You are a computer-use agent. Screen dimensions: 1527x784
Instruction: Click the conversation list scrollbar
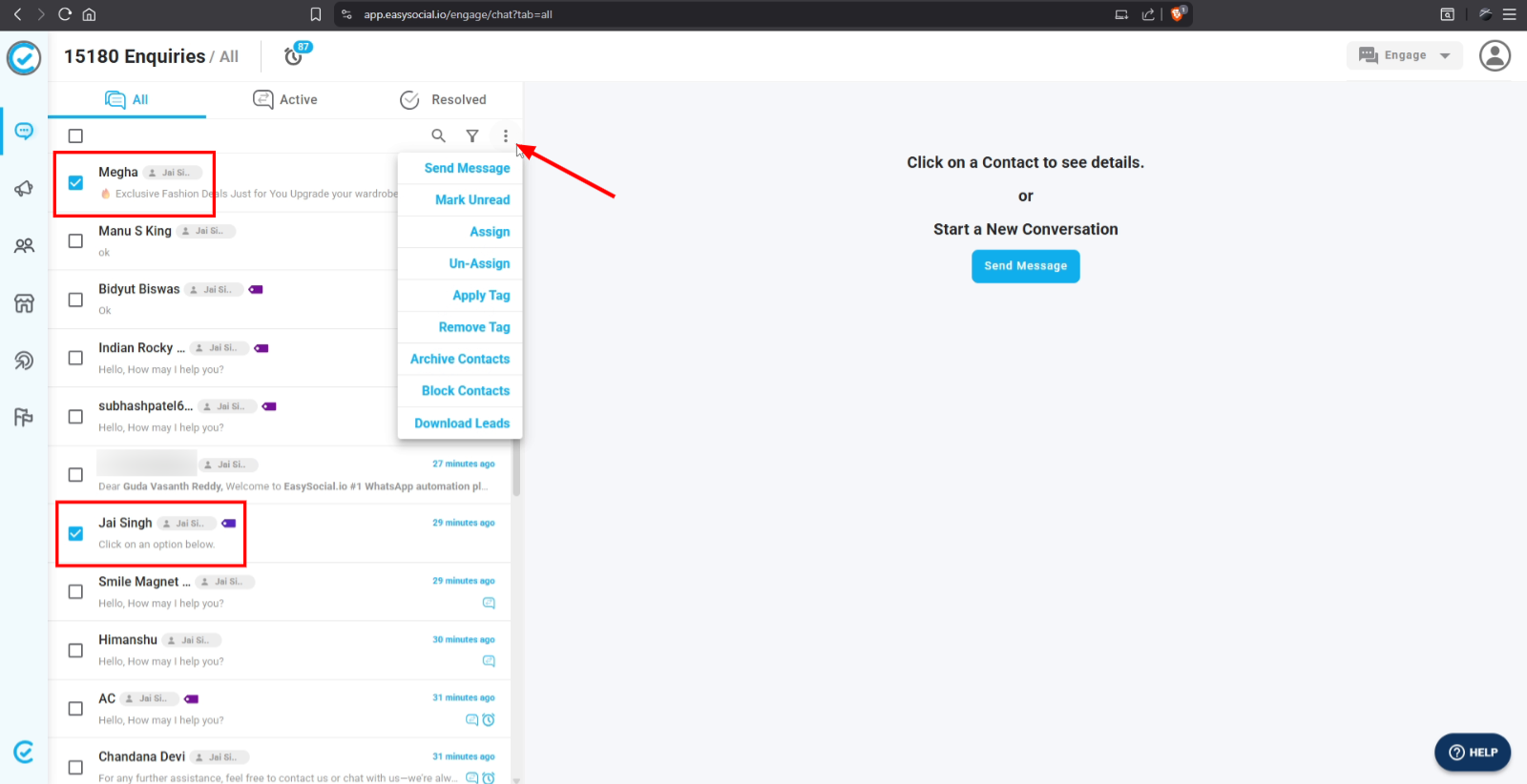pos(516,467)
